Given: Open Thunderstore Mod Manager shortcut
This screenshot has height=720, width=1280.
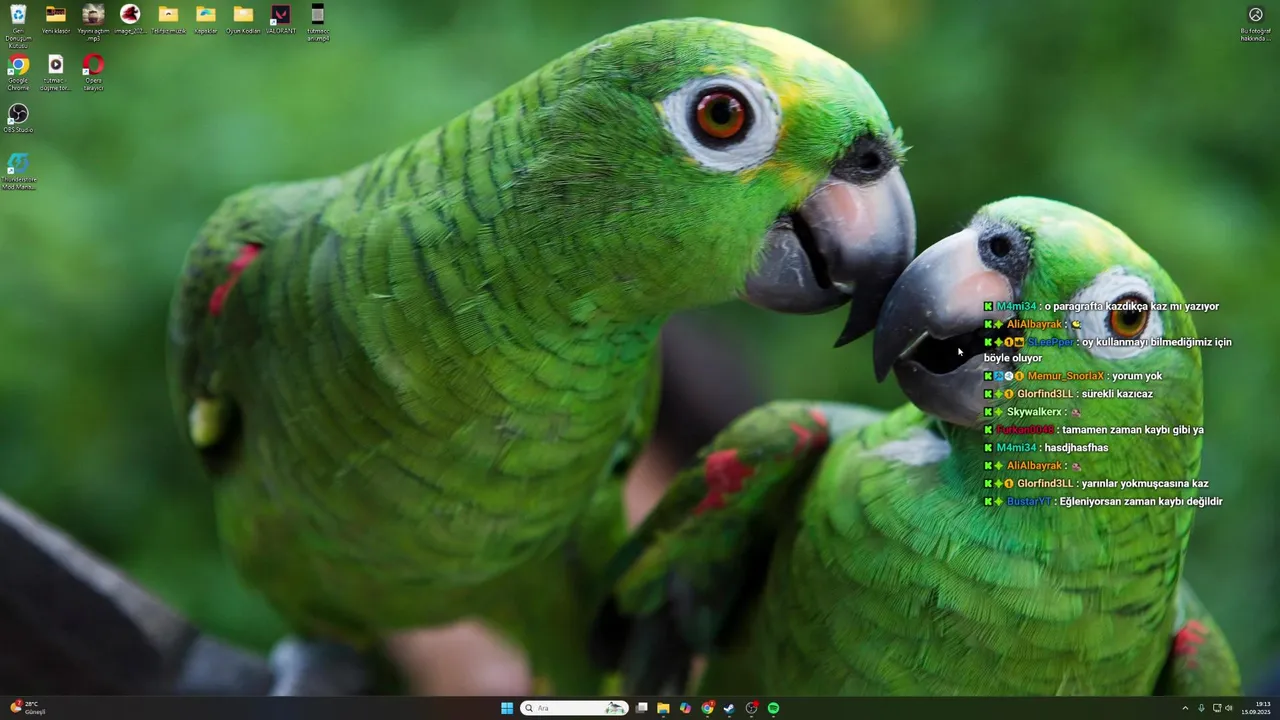Looking at the screenshot, I should coord(18,171).
